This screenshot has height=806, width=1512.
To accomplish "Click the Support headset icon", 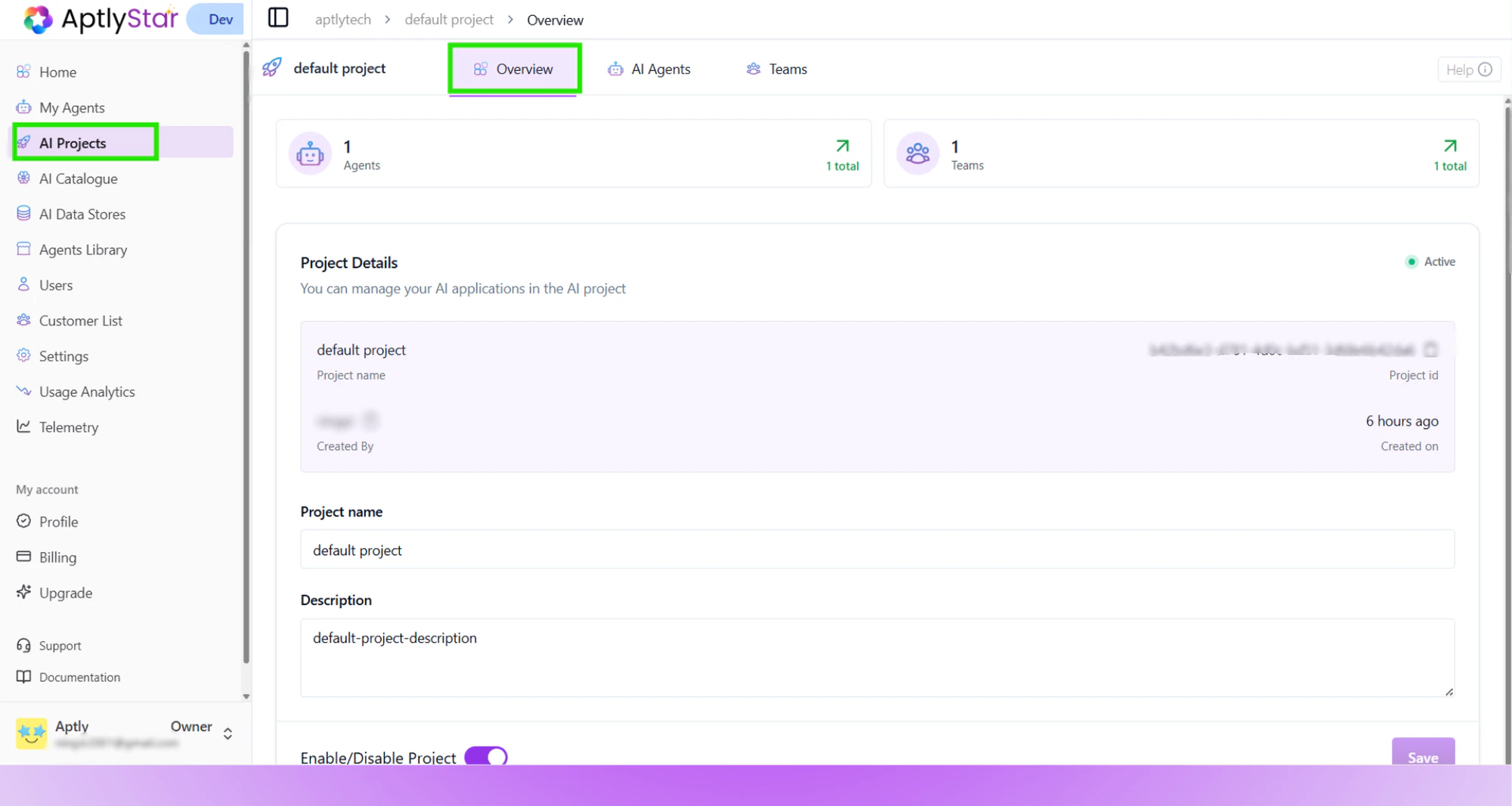I will (x=23, y=645).
